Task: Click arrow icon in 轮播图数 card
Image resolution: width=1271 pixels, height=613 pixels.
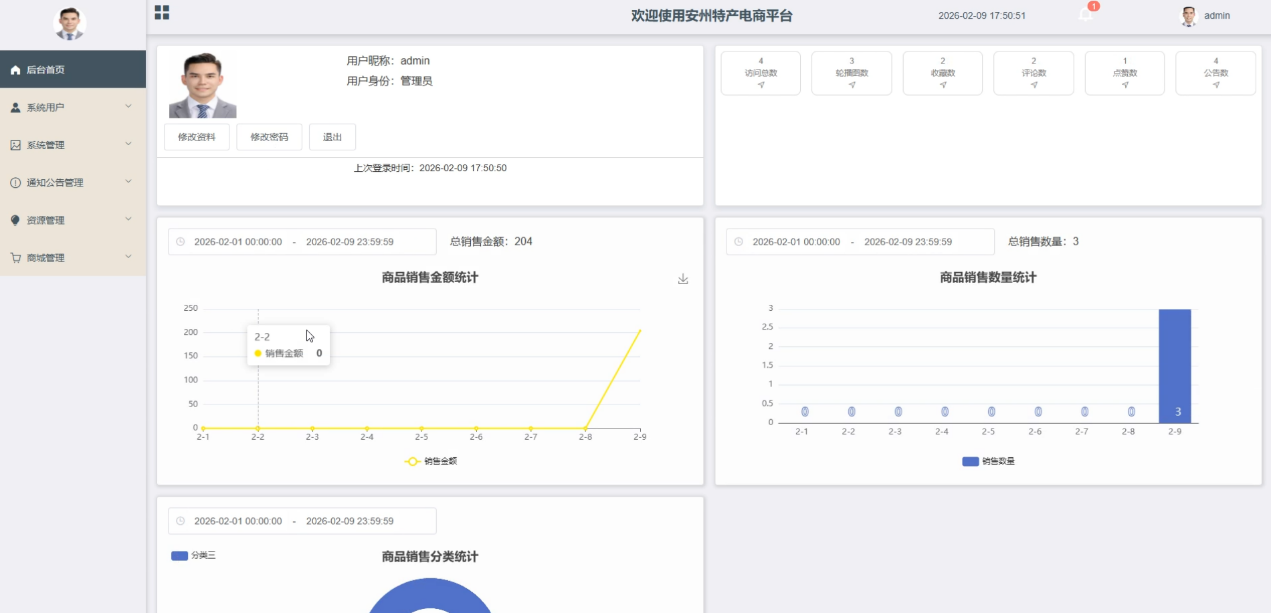Action: [x=852, y=85]
